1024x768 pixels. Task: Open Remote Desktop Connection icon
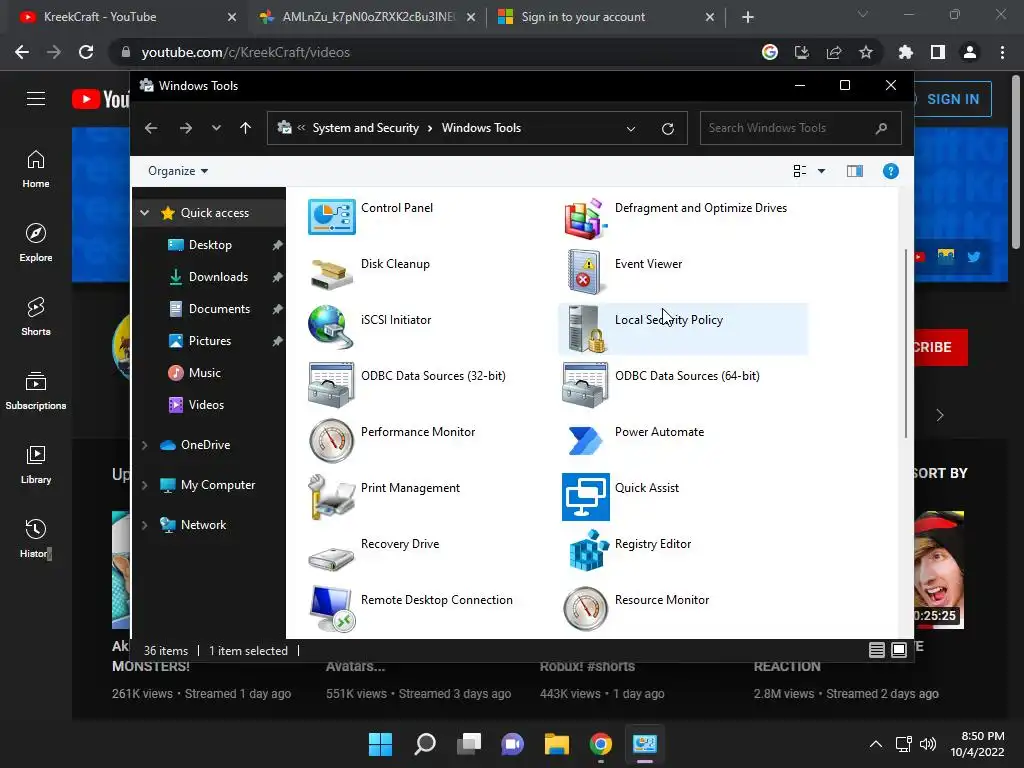point(332,609)
